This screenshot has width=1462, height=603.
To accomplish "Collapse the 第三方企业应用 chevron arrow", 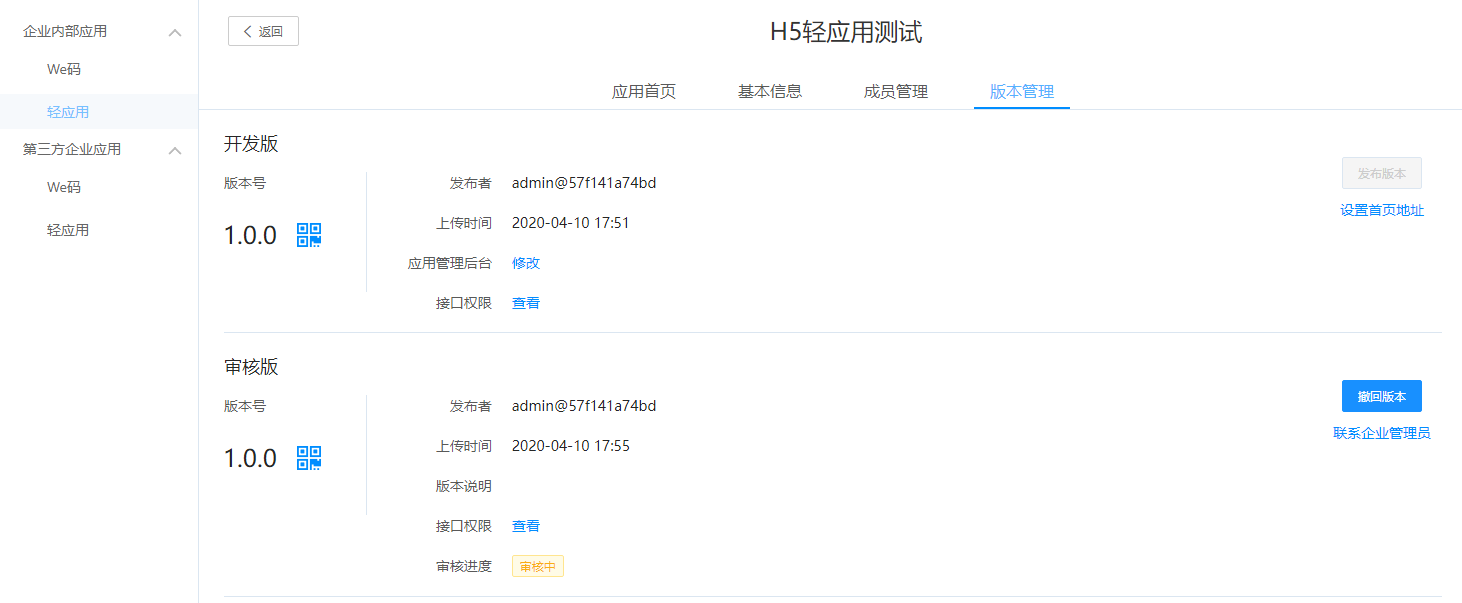I will coord(175,151).
